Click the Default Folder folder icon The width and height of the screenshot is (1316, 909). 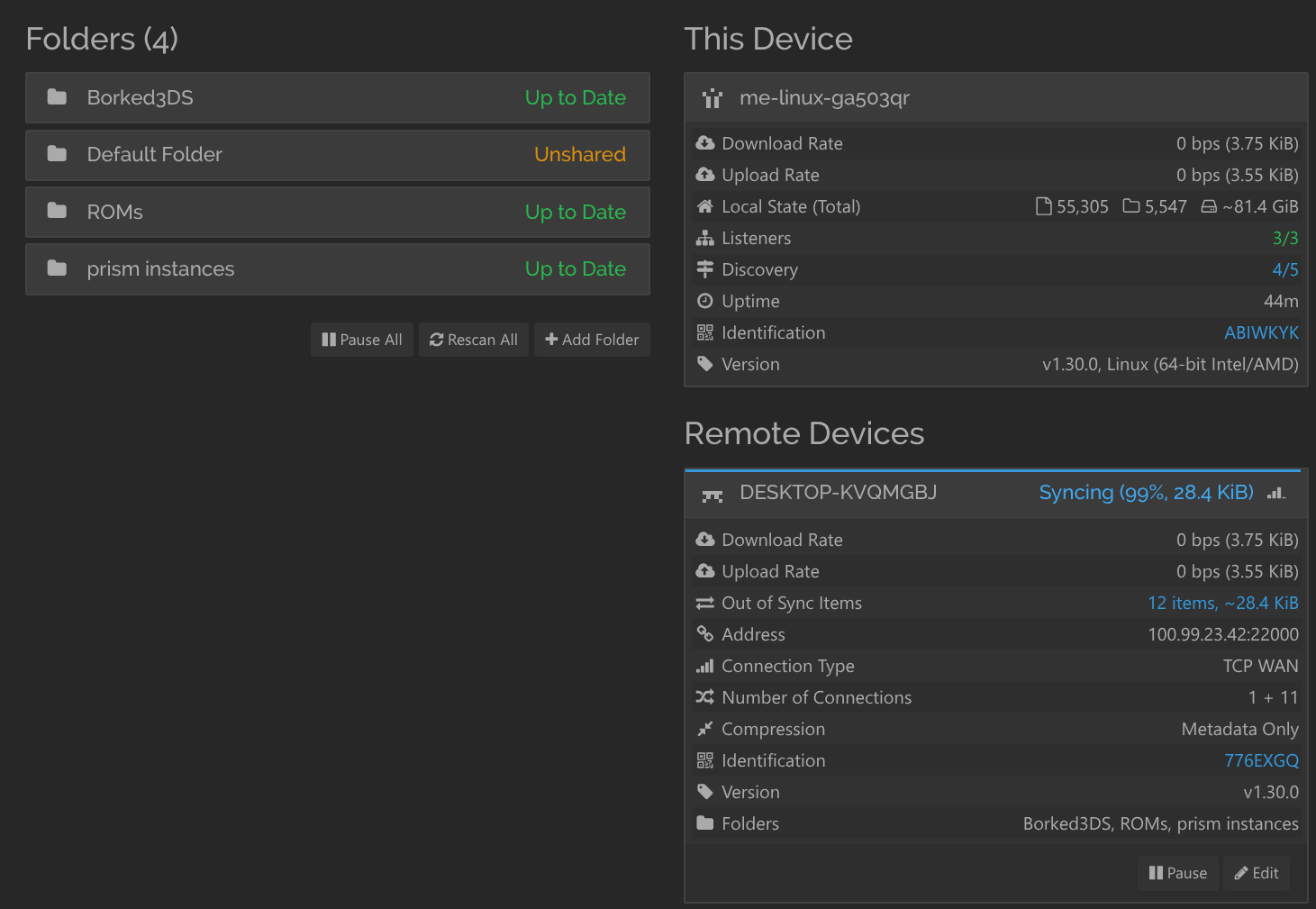coord(57,154)
